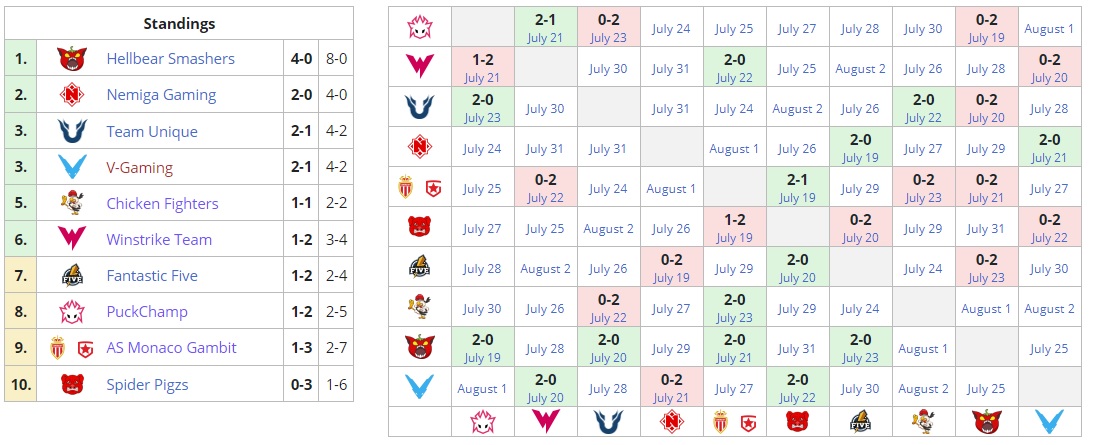This screenshot has height=445, width=1093.
Task: Click the Spider Pigz logo in crosstable's bottom row
Action: pos(797,422)
